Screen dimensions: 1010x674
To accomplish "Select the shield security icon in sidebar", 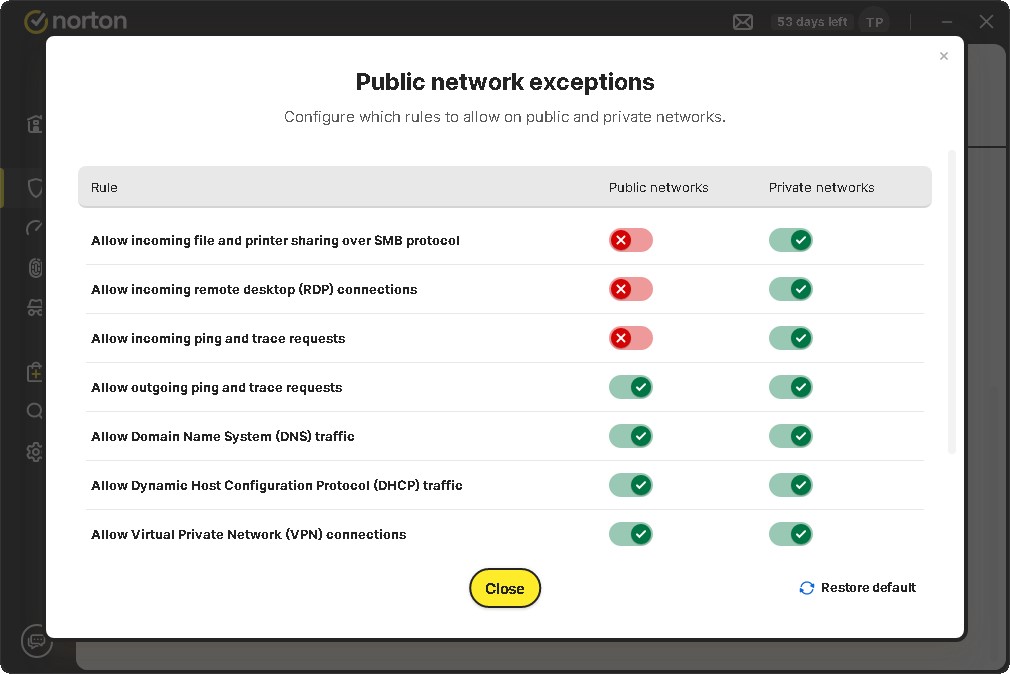I will (35, 188).
